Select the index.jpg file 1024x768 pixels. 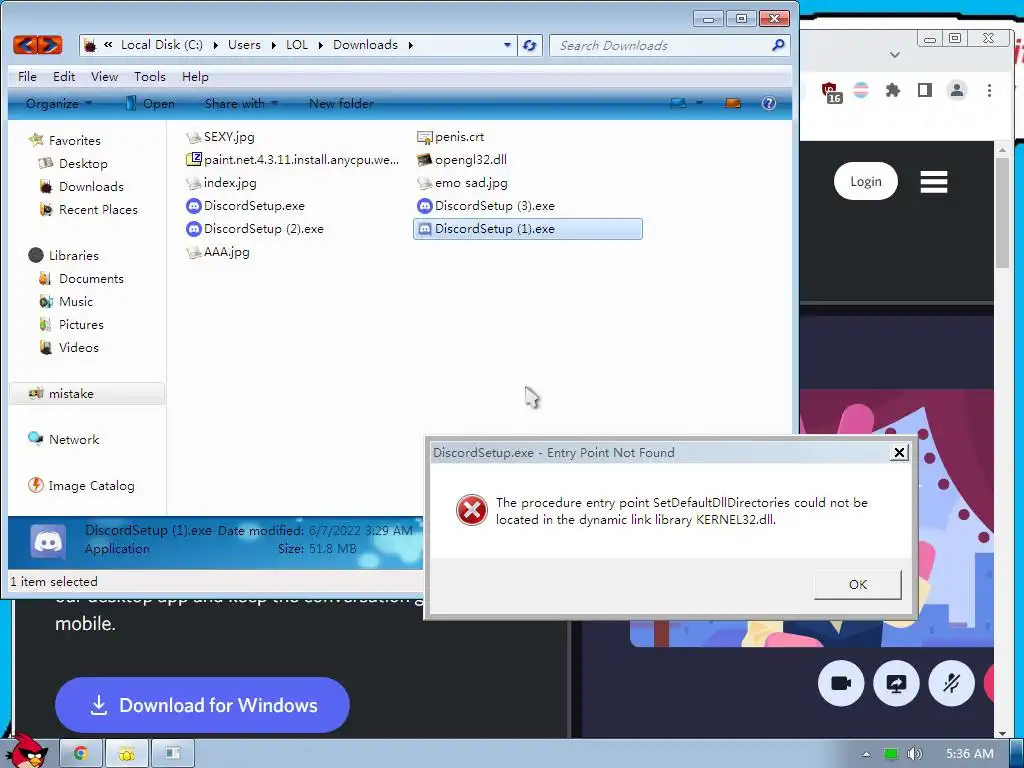point(221,183)
